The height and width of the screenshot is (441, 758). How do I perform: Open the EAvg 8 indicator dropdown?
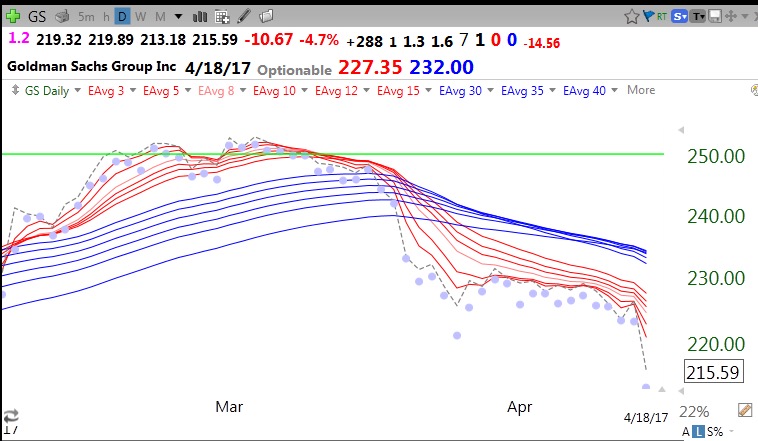[243, 90]
